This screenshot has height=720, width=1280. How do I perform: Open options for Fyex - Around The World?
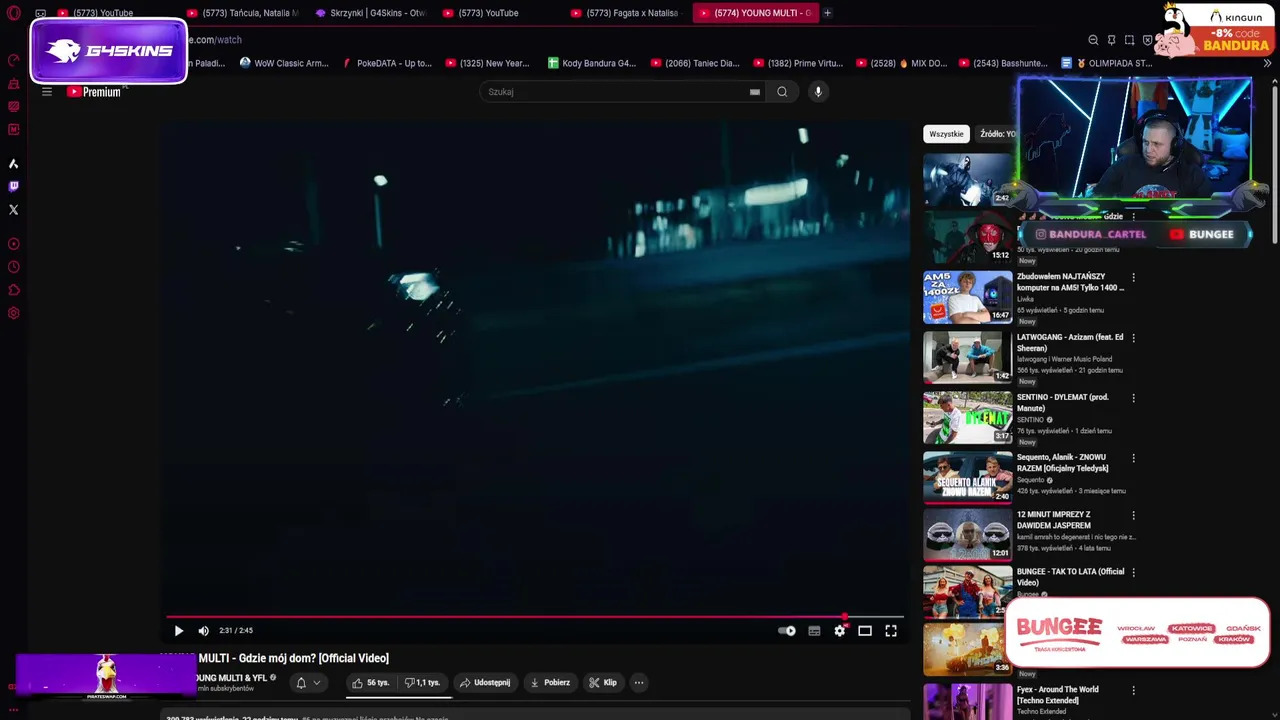[x=1133, y=690]
